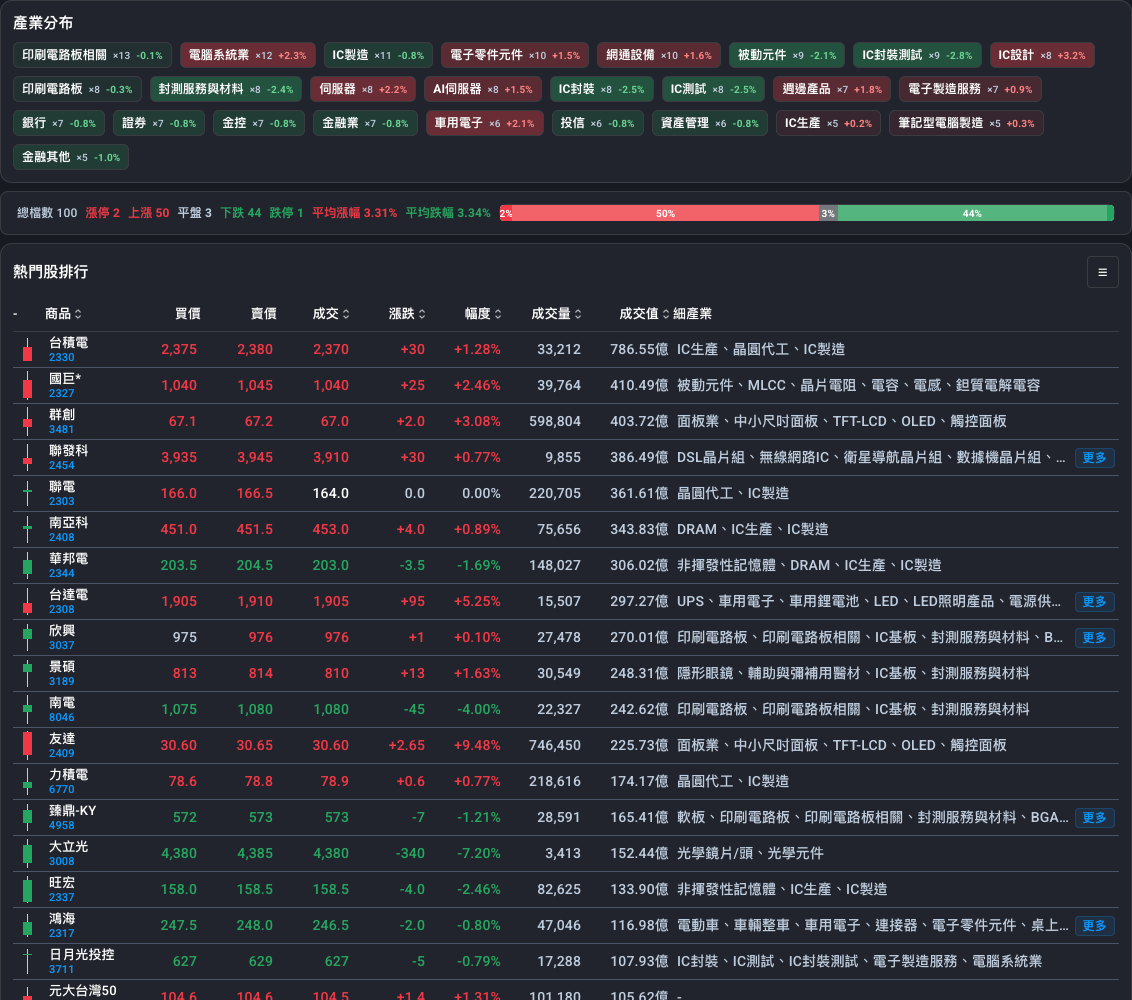This screenshot has height=1000, width=1132.
Task: Click the 友達 red candlestick icon
Action: pos(27,745)
